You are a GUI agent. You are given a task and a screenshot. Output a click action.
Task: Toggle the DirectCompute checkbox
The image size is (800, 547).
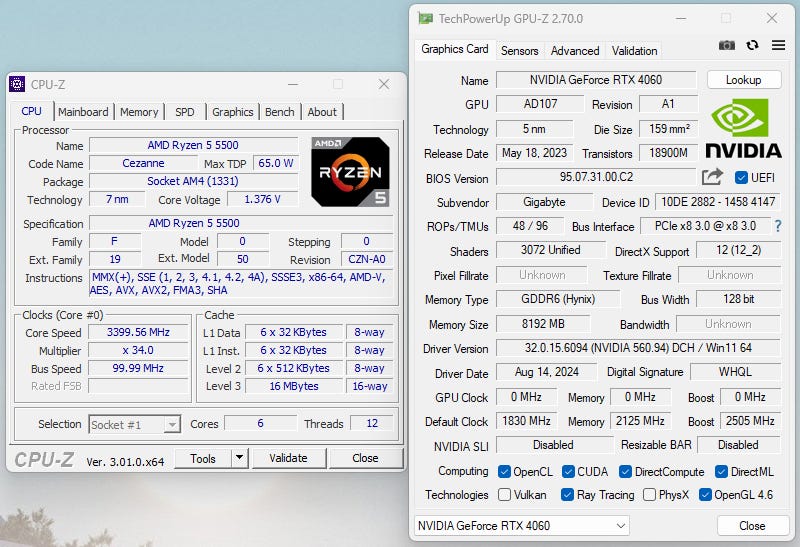point(625,471)
